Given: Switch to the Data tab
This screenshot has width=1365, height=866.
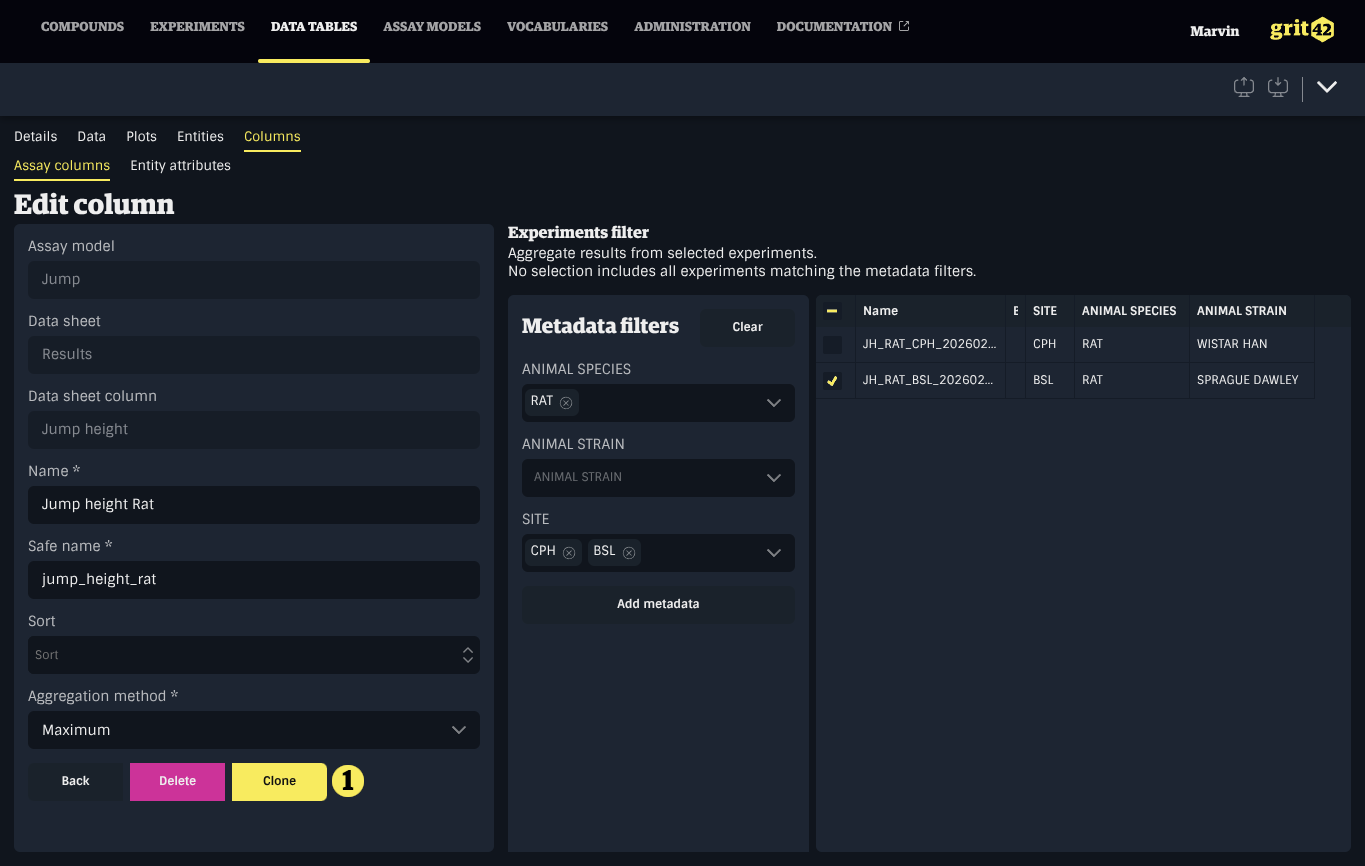Looking at the screenshot, I should pyautogui.click(x=92, y=136).
